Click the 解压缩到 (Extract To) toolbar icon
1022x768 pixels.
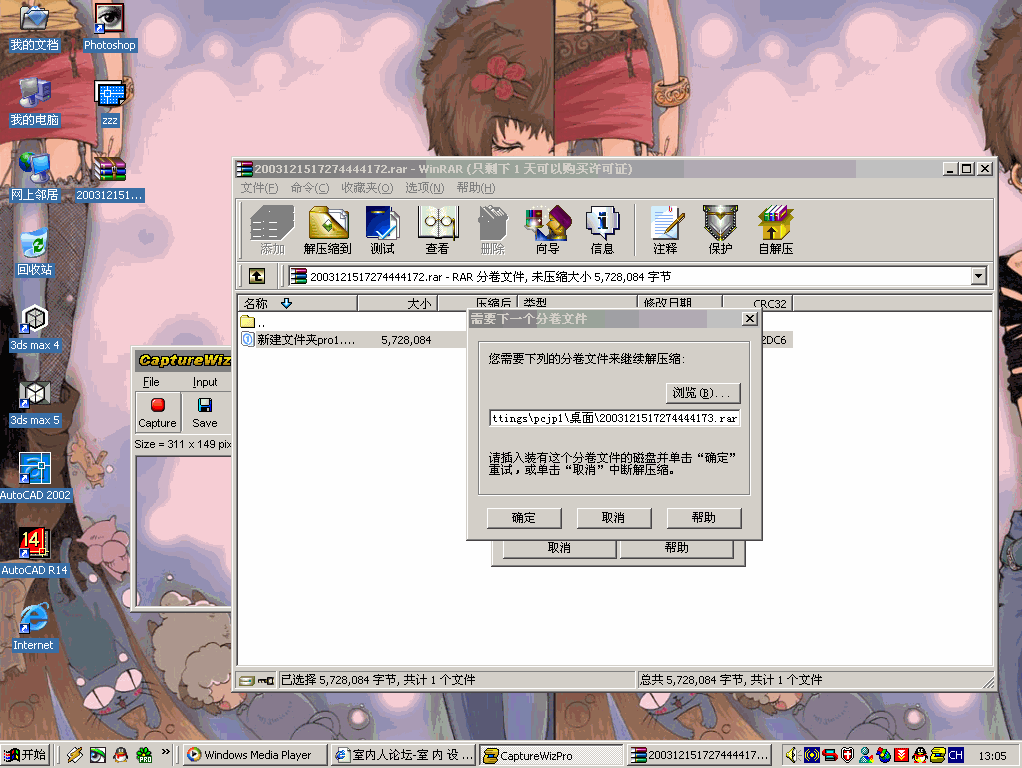pos(328,229)
